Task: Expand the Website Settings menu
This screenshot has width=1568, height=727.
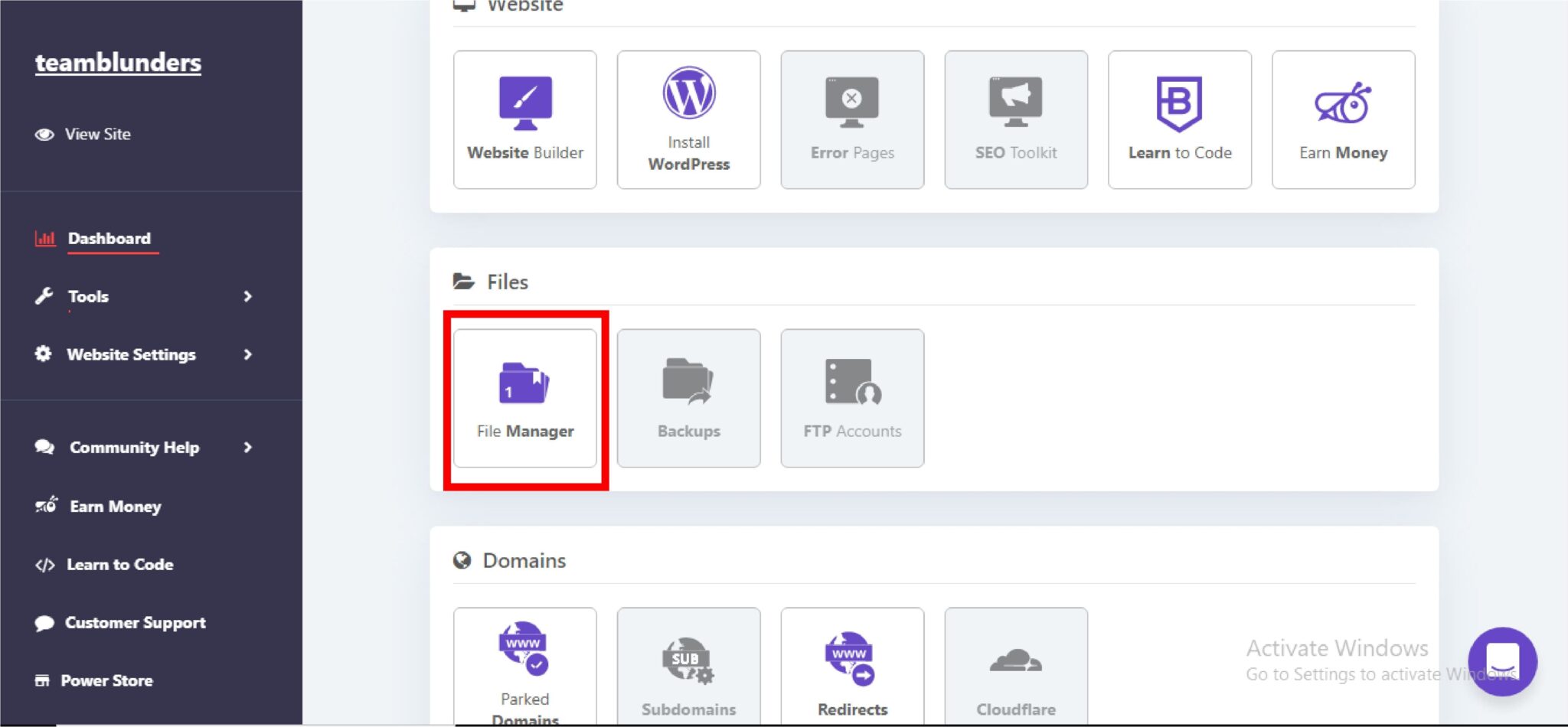Action: [130, 354]
